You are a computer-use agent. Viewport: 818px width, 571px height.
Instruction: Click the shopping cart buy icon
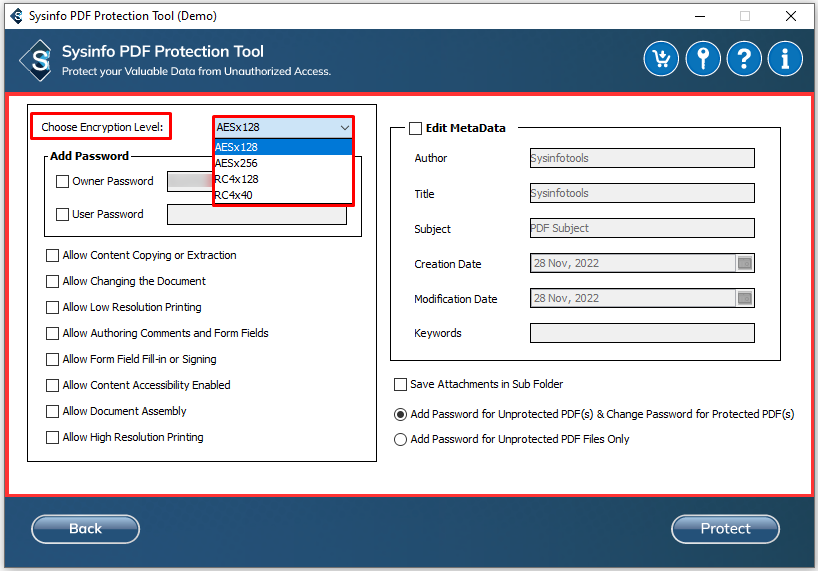pyautogui.click(x=661, y=59)
